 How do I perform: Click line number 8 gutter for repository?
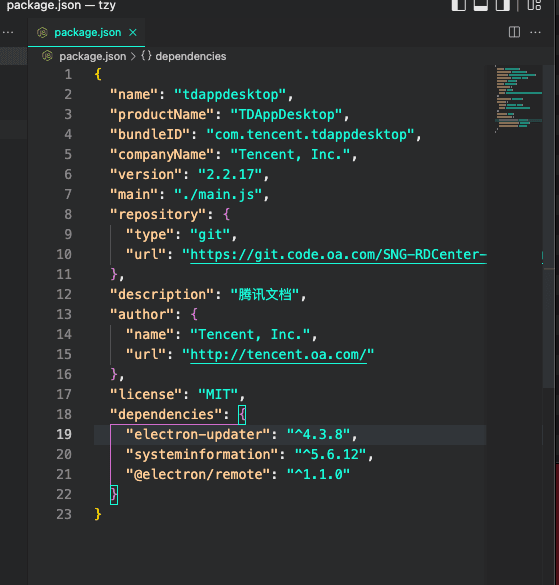[x=68, y=215]
